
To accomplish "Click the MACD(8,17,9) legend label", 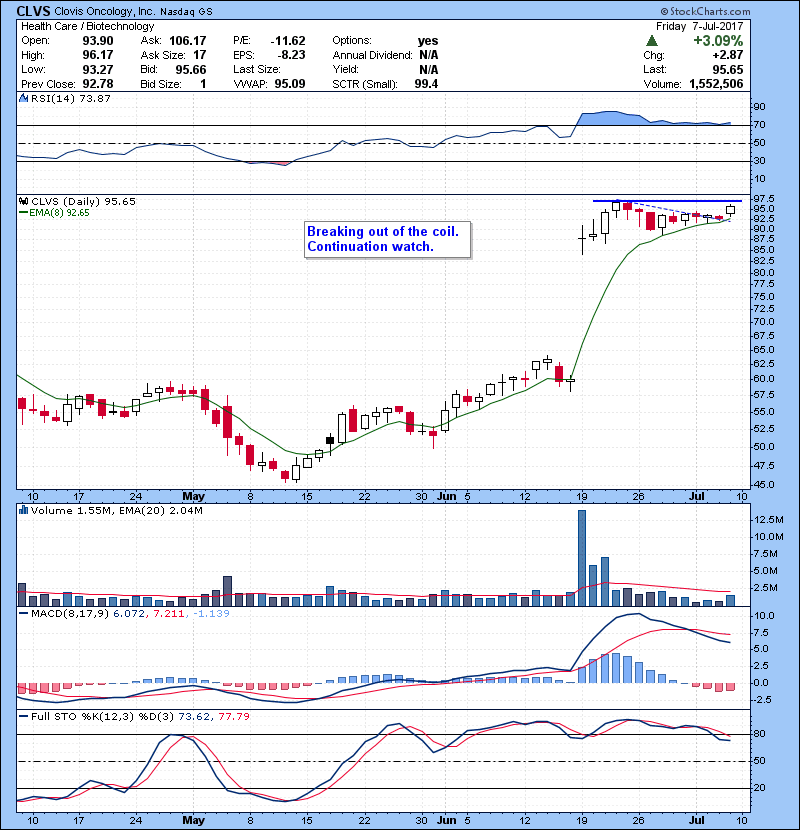I will click(x=71, y=614).
